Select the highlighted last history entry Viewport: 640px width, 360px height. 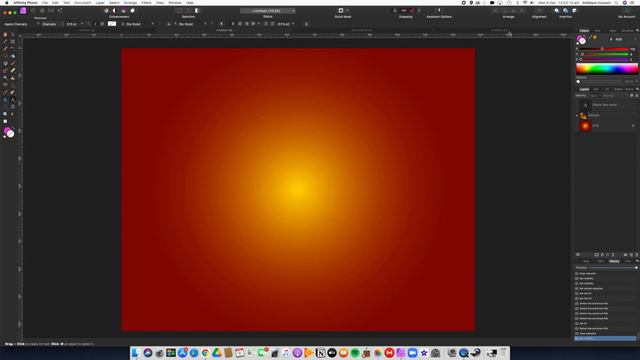[x=606, y=338]
